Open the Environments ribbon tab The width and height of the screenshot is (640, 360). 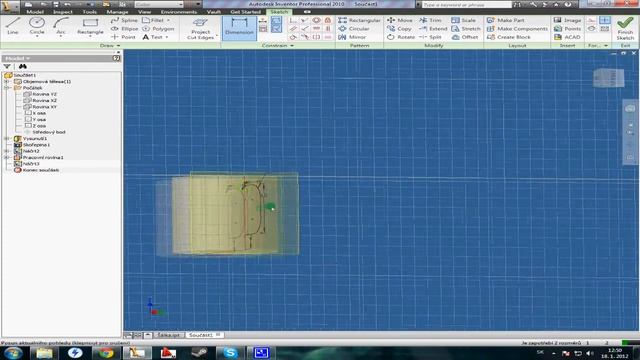pos(178,12)
